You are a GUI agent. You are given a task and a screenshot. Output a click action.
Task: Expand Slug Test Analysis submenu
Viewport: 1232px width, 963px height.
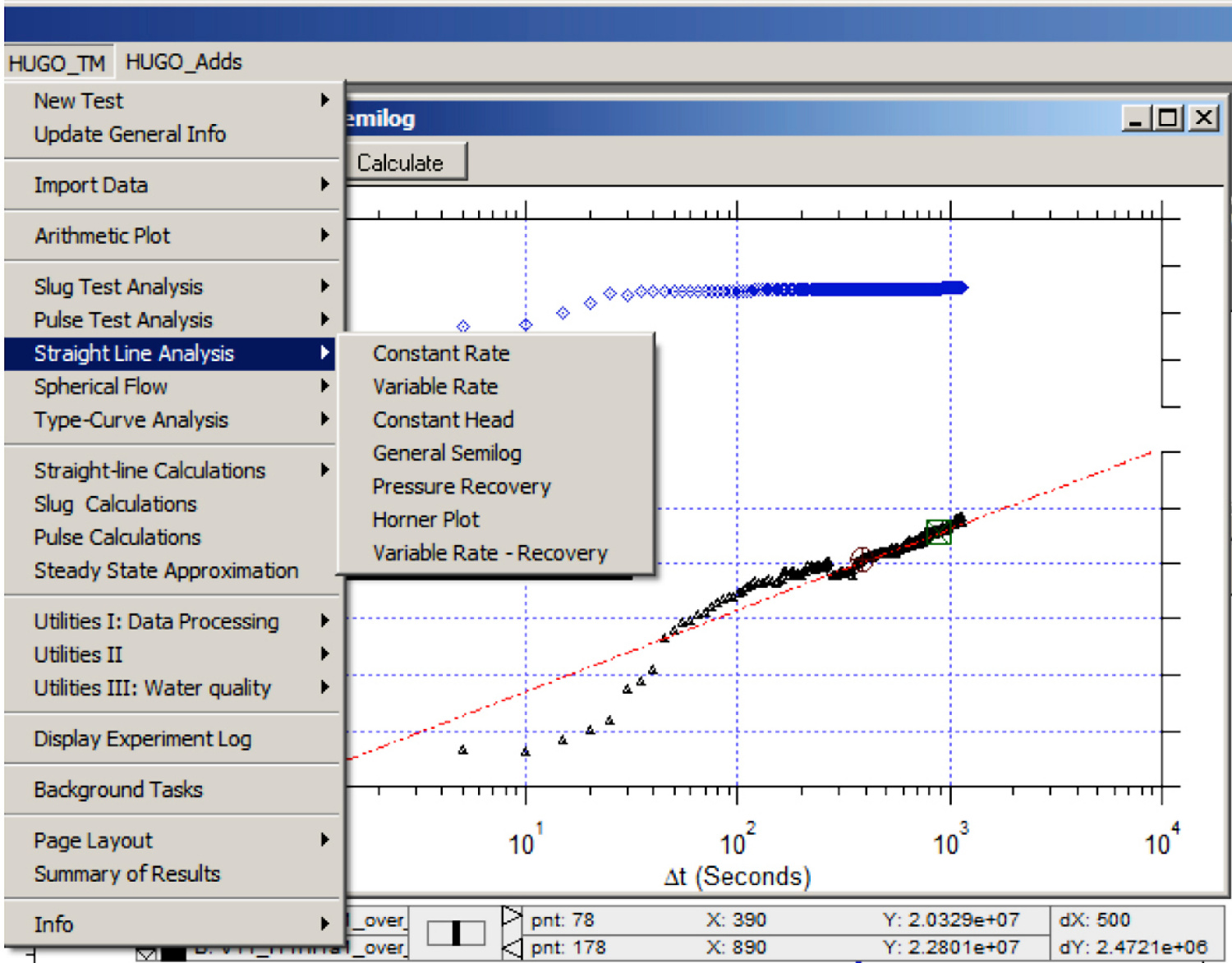coord(172,287)
